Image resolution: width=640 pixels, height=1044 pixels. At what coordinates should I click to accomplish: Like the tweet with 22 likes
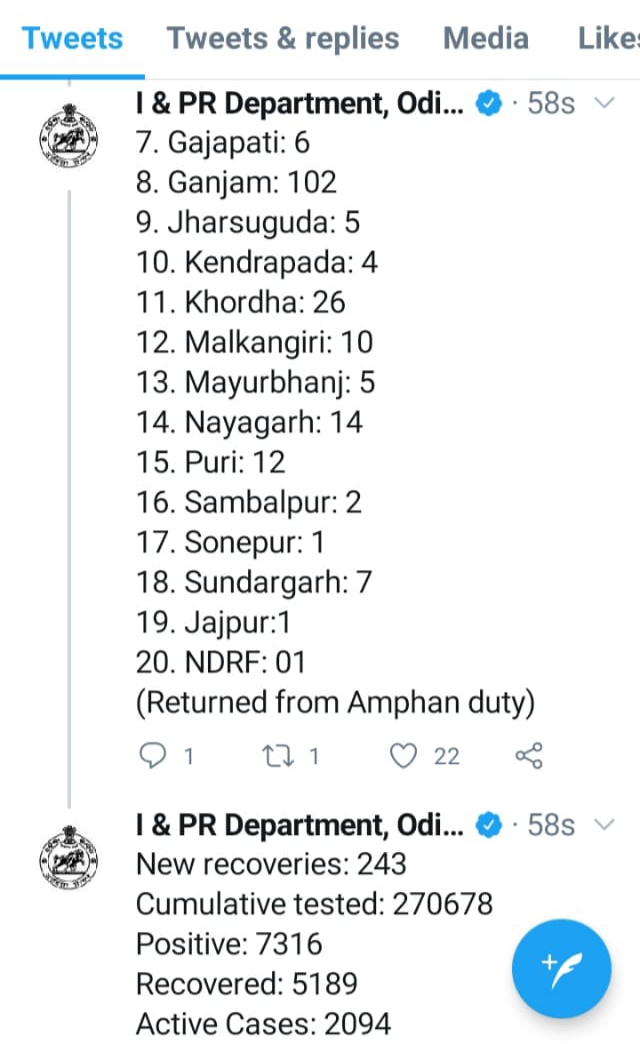point(403,756)
